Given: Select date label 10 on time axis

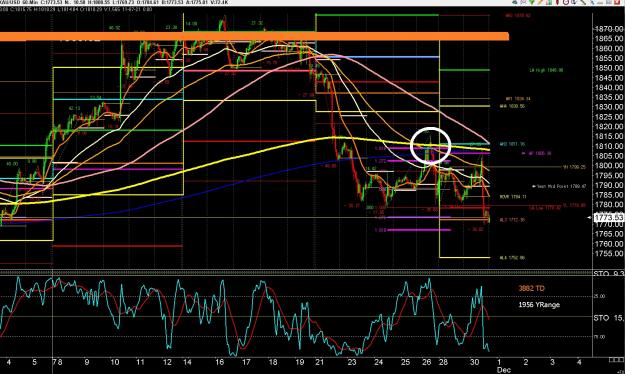Looking at the screenshot, I should [x=114, y=362].
